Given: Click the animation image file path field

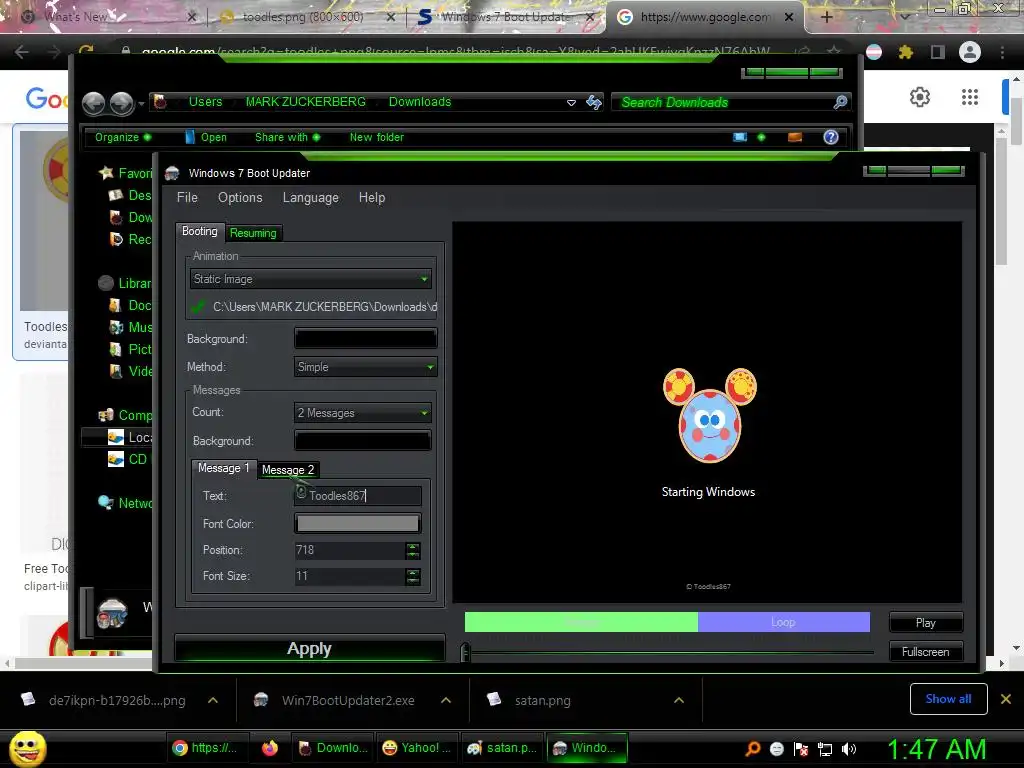Looking at the screenshot, I should [324, 306].
